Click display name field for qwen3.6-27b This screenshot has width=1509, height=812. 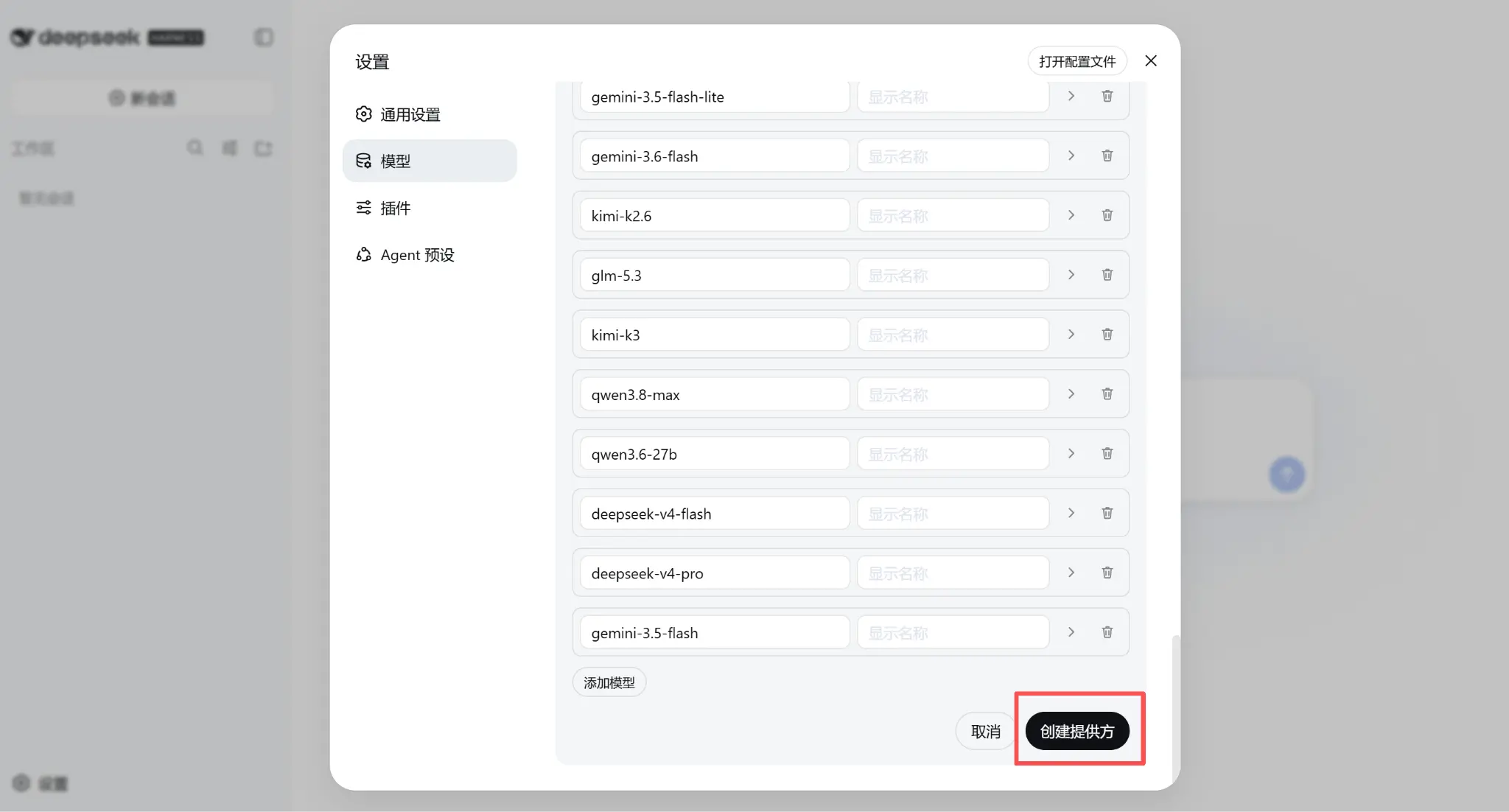tap(953, 454)
